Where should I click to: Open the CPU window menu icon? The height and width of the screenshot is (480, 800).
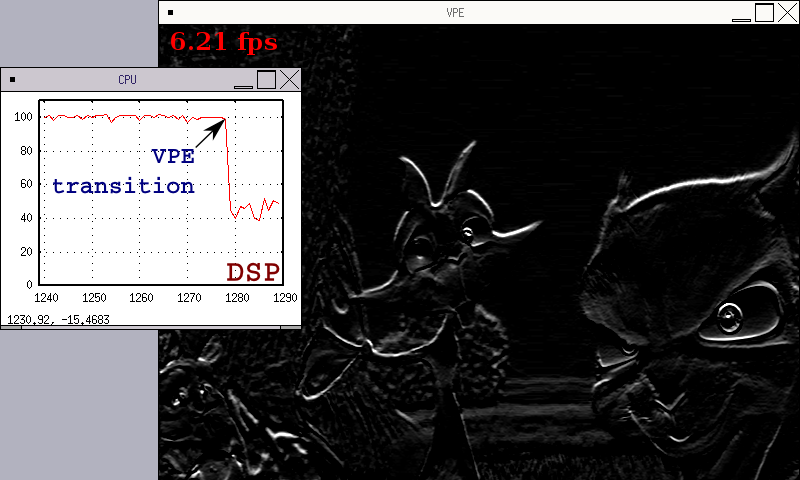(12, 80)
